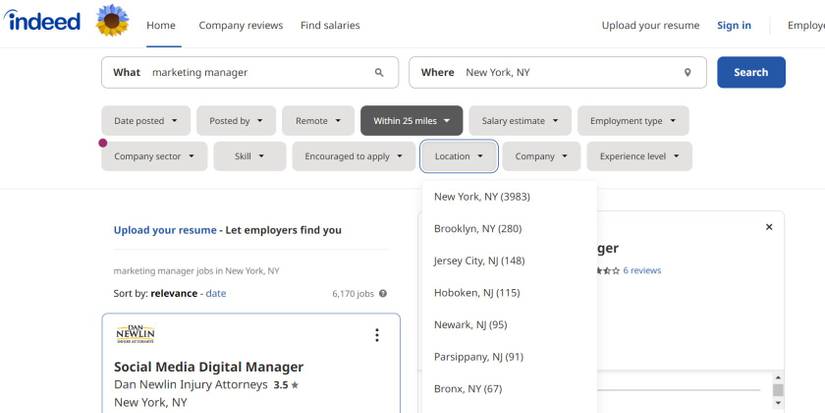The image size is (825, 413).
Task: Click the location pin icon in Where field
Action: pyautogui.click(x=687, y=73)
